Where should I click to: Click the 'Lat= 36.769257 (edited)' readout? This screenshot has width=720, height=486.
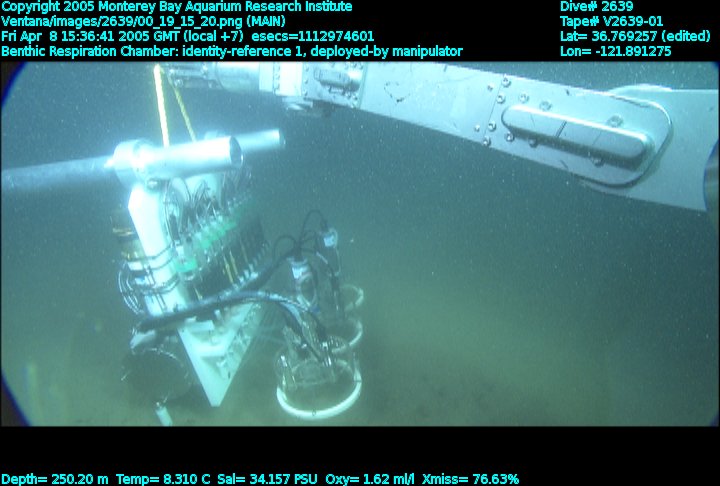635,36
